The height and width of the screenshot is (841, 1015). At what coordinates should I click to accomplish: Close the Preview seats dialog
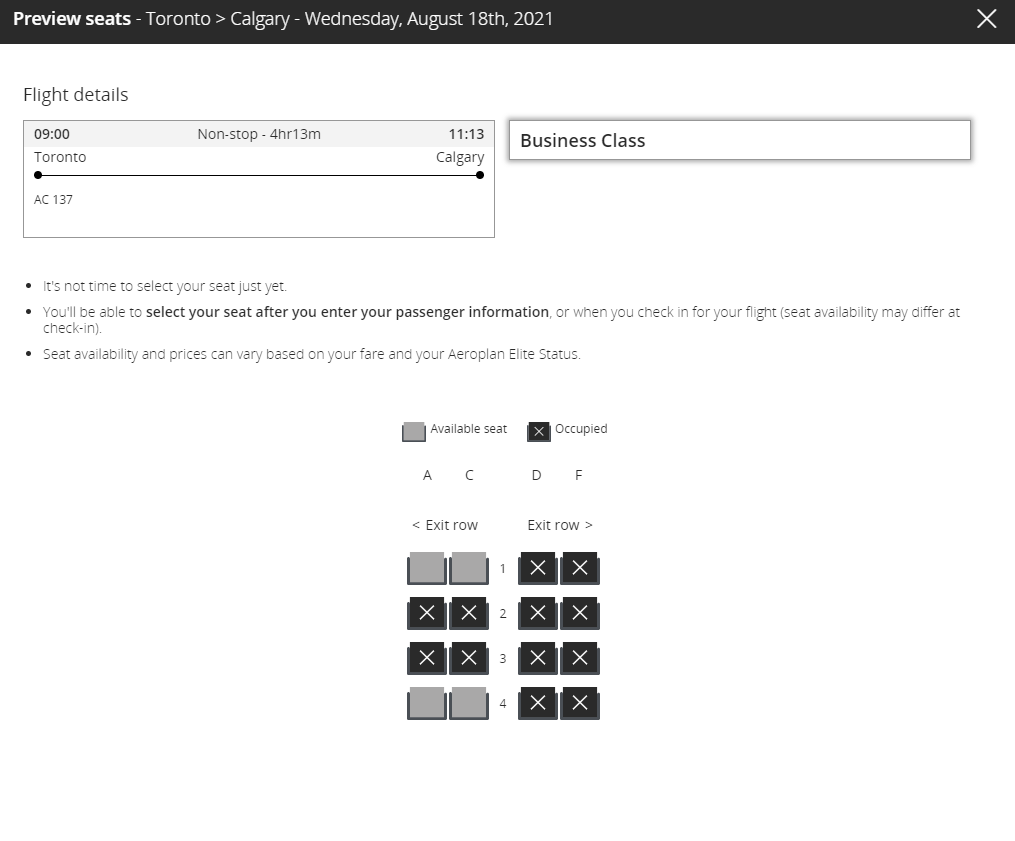[986, 19]
